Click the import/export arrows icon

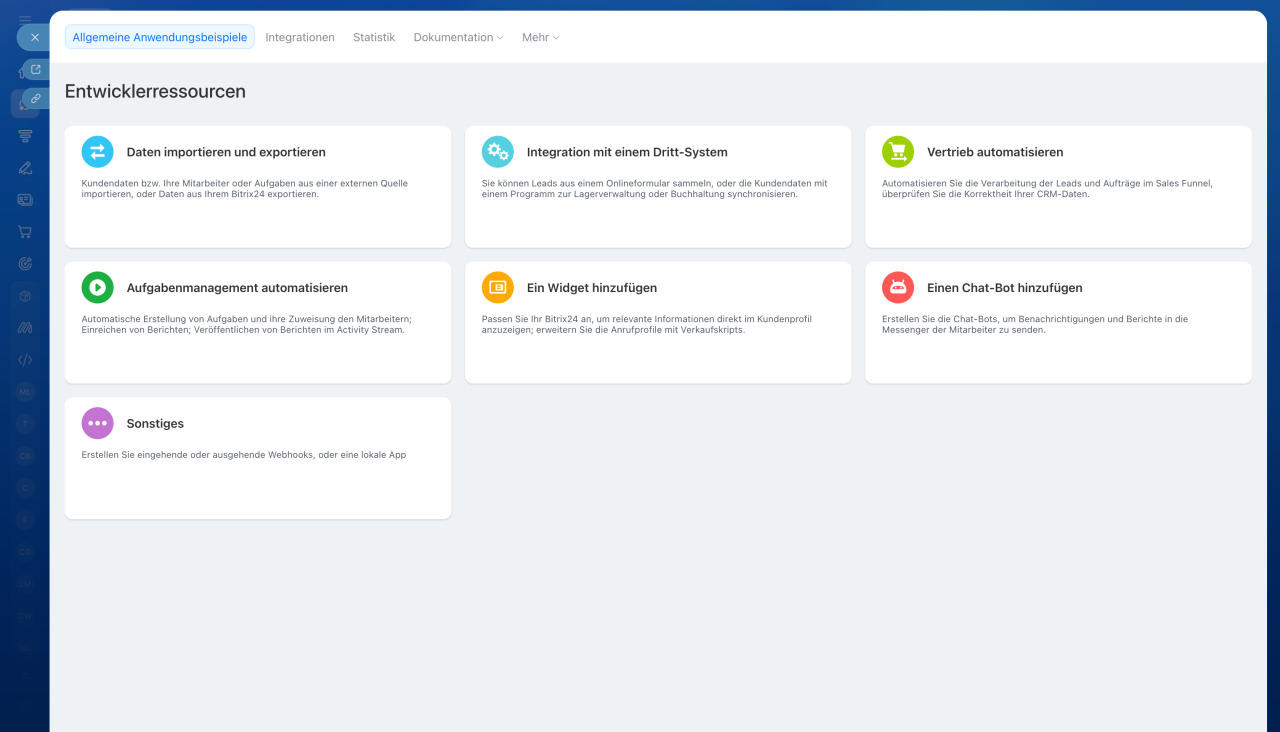pos(97,152)
